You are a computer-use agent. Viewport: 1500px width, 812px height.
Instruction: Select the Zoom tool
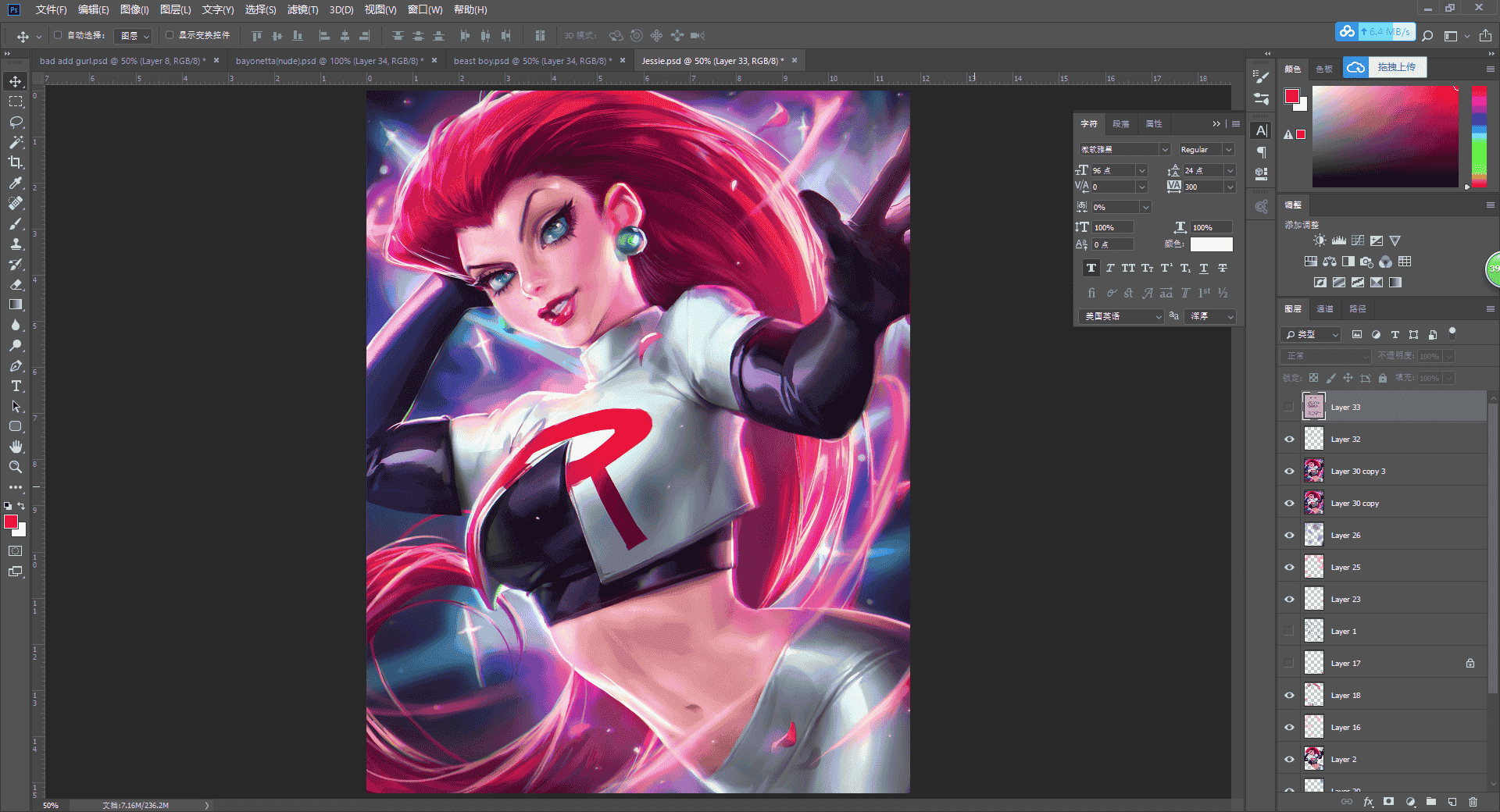click(16, 467)
